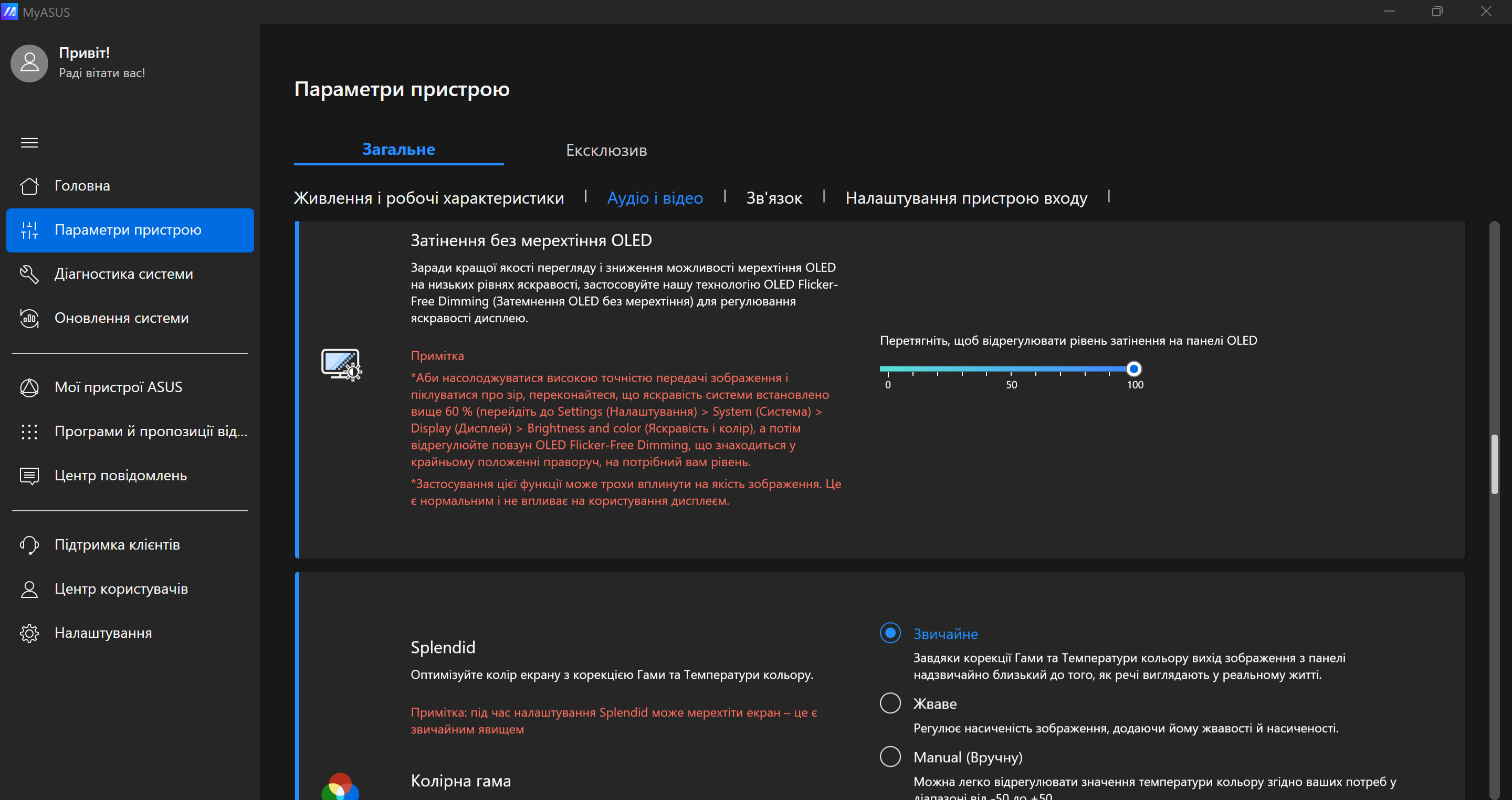Click the Мої пристрої ASUS icon

click(29, 387)
